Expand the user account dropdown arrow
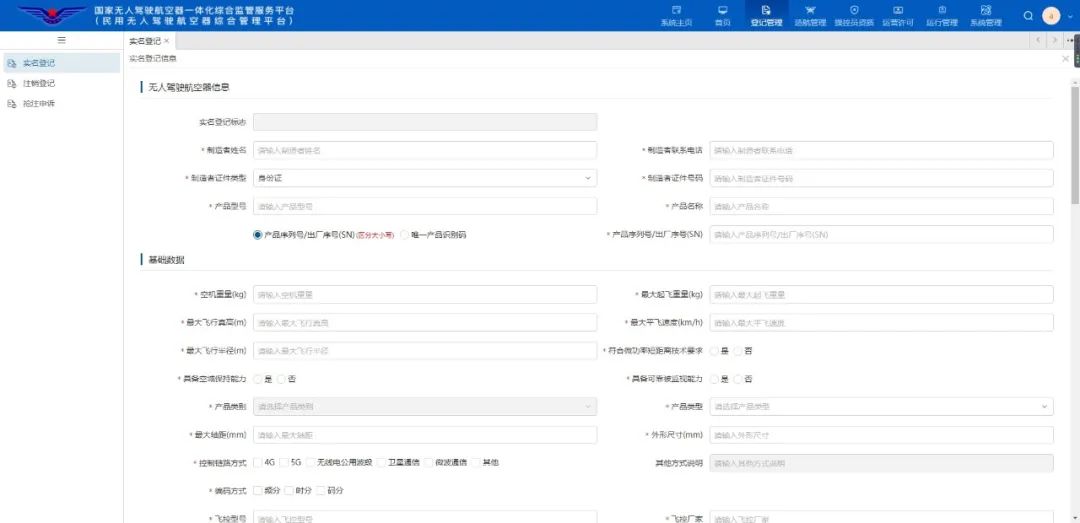 coord(1070,16)
